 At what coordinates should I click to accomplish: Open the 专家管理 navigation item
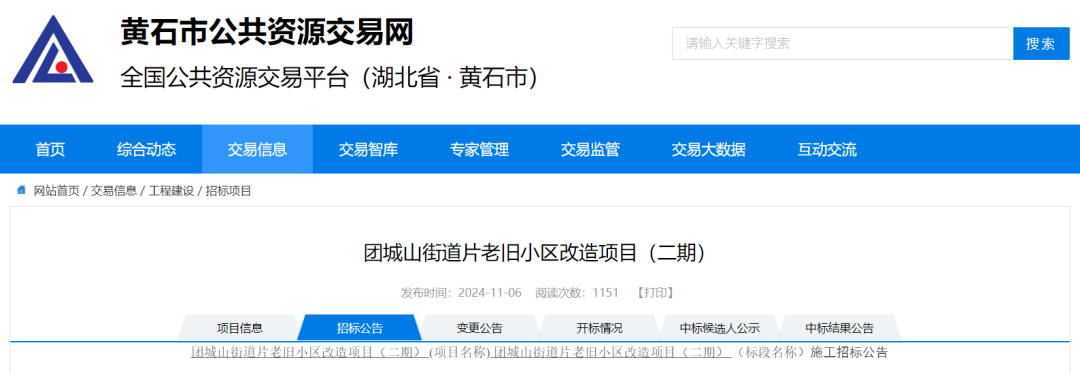point(479,149)
